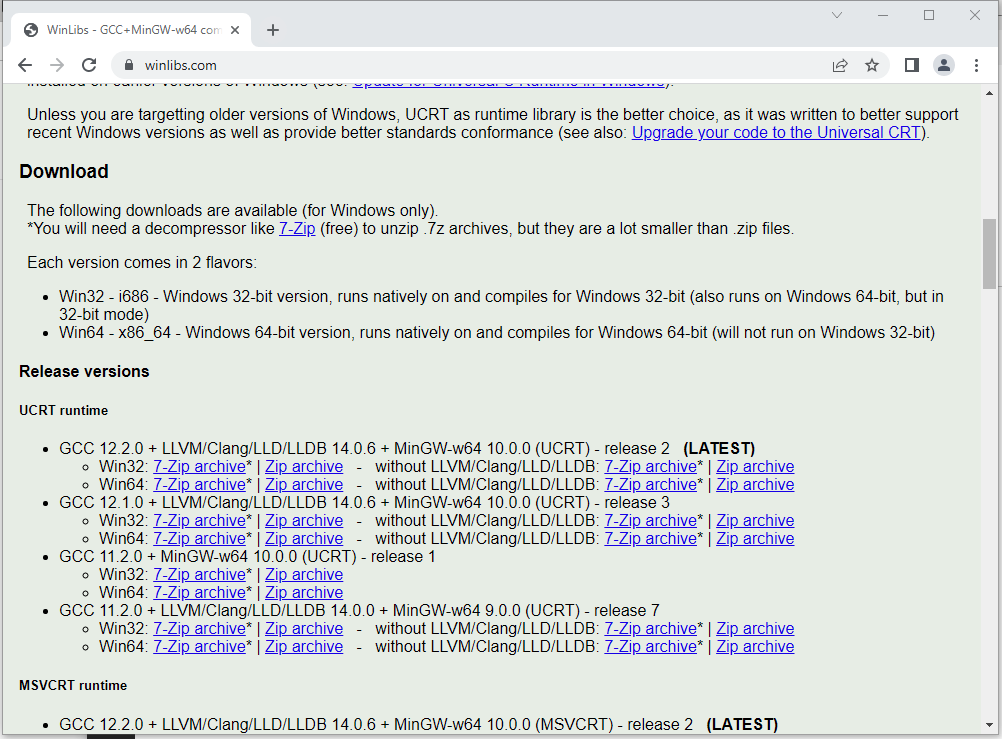The width and height of the screenshot is (1002, 739).
Task: Click the vertical page scrollbar thumb
Action: point(989,254)
